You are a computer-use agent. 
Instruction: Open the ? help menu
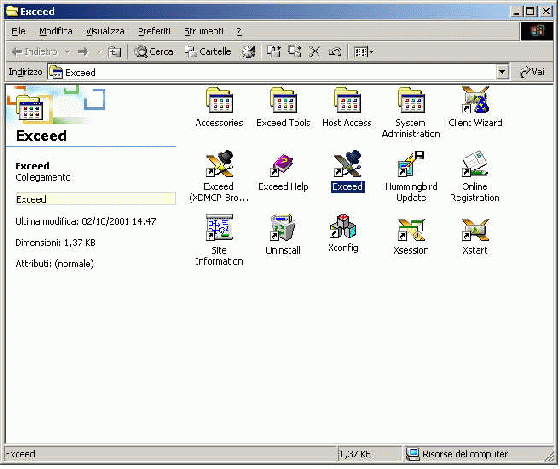239,31
